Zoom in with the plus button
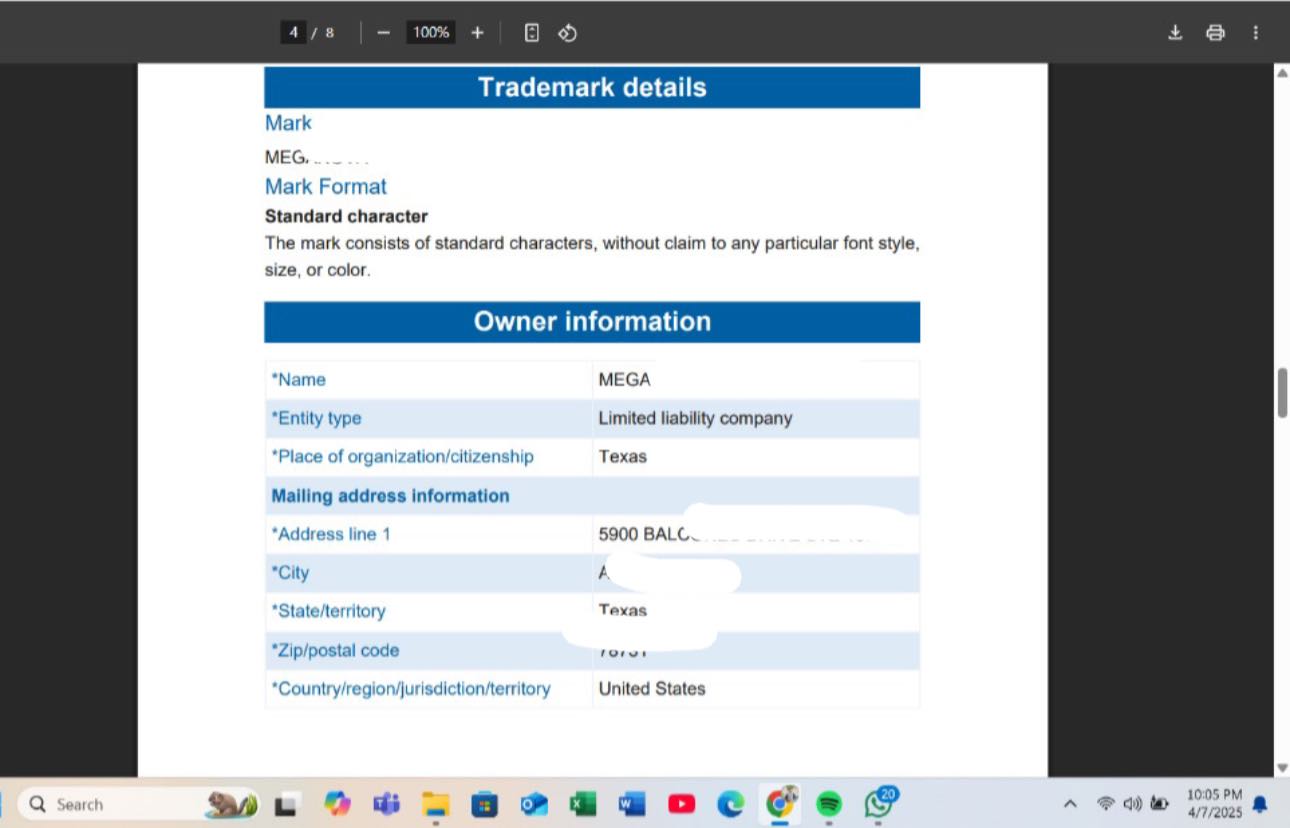Viewport: 1290px width, 828px height. (x=477, y=33)
